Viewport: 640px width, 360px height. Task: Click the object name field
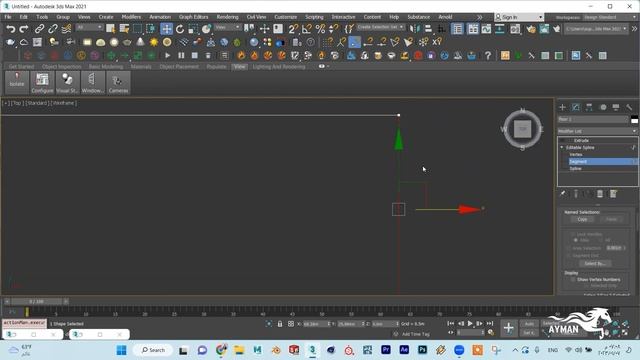[x=593, y=119]
